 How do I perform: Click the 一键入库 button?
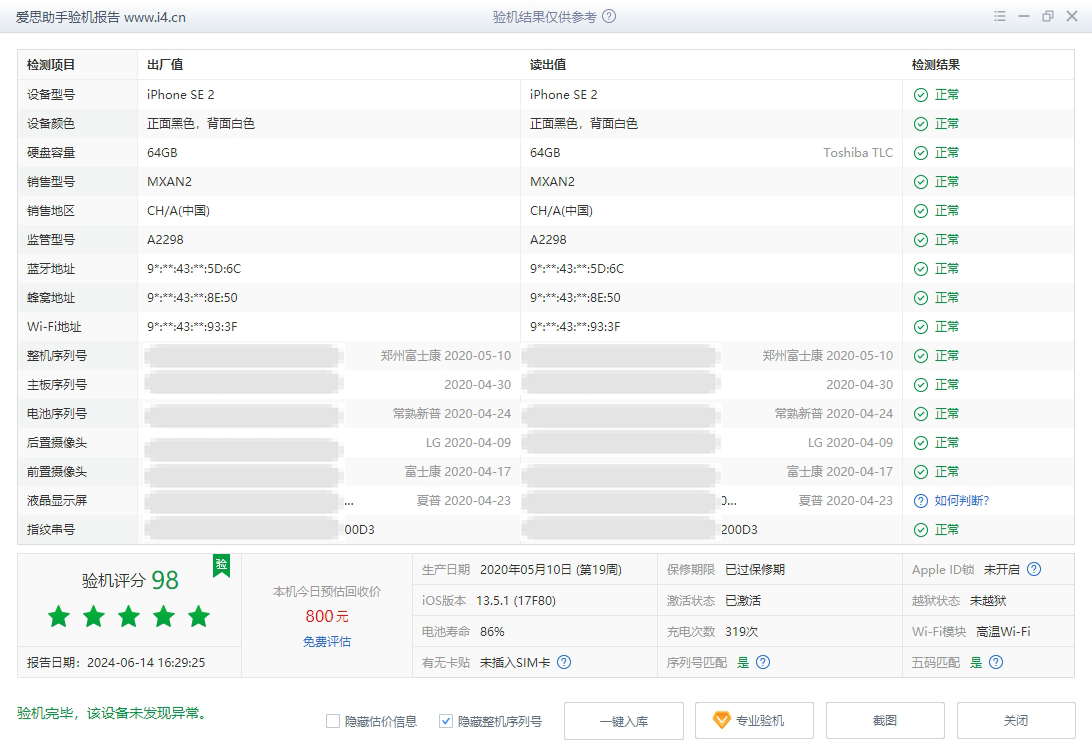pos(625,720)
